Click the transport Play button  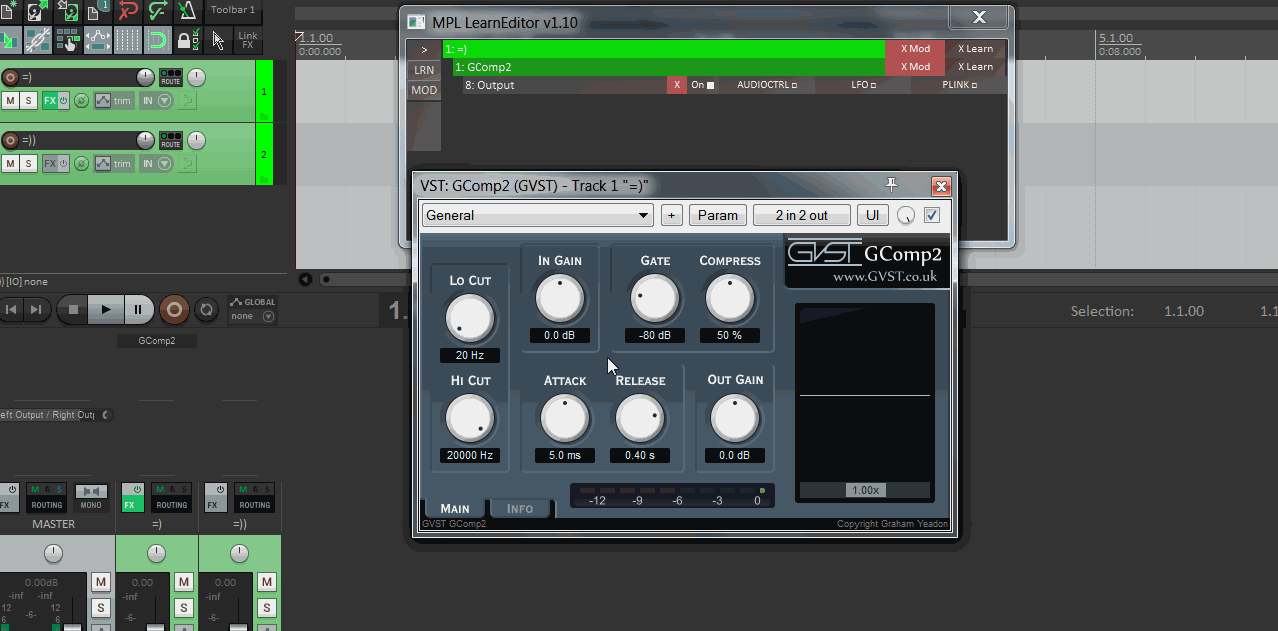click(105, 310)
